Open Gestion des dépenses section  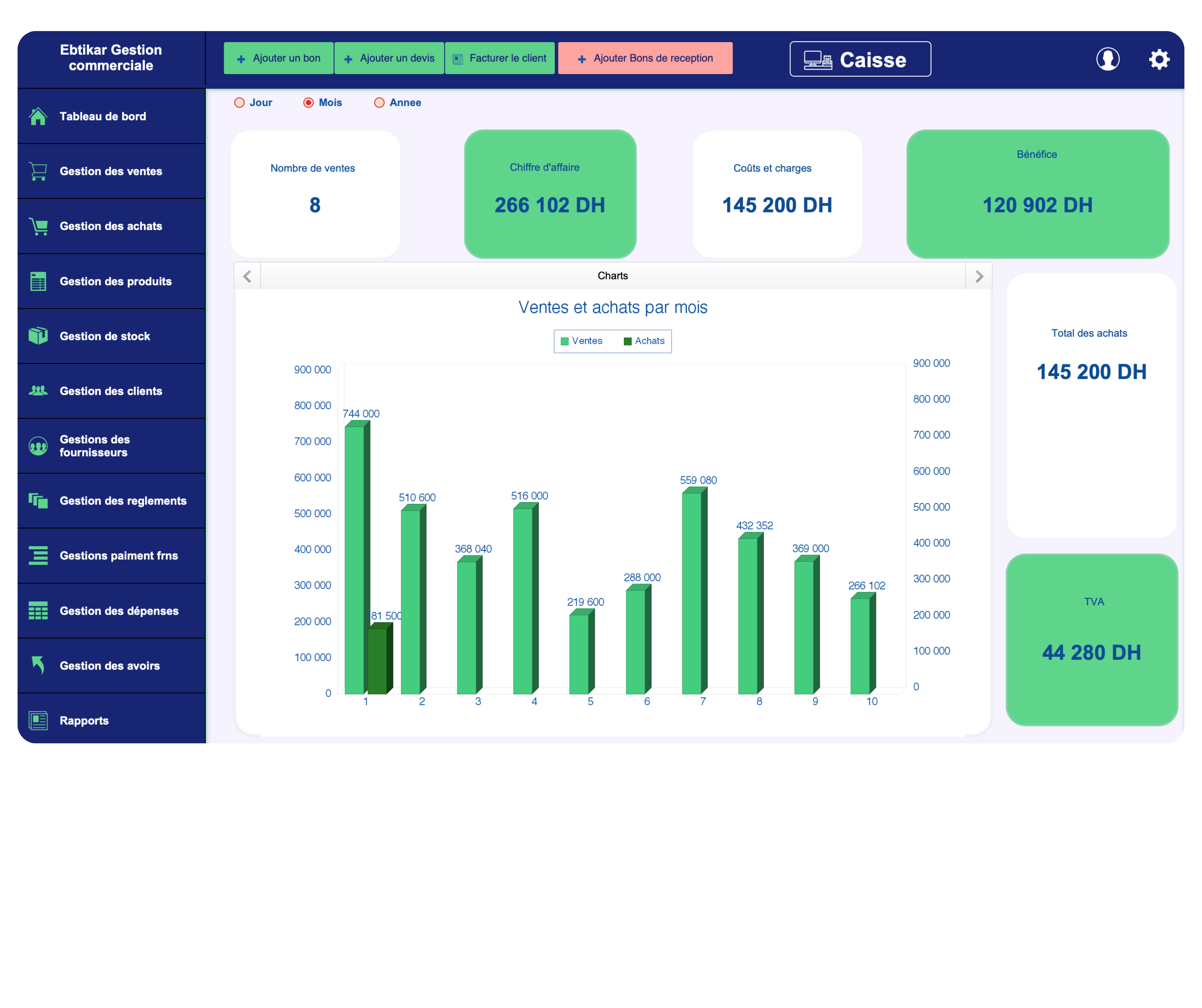click(x=112, y=611)
